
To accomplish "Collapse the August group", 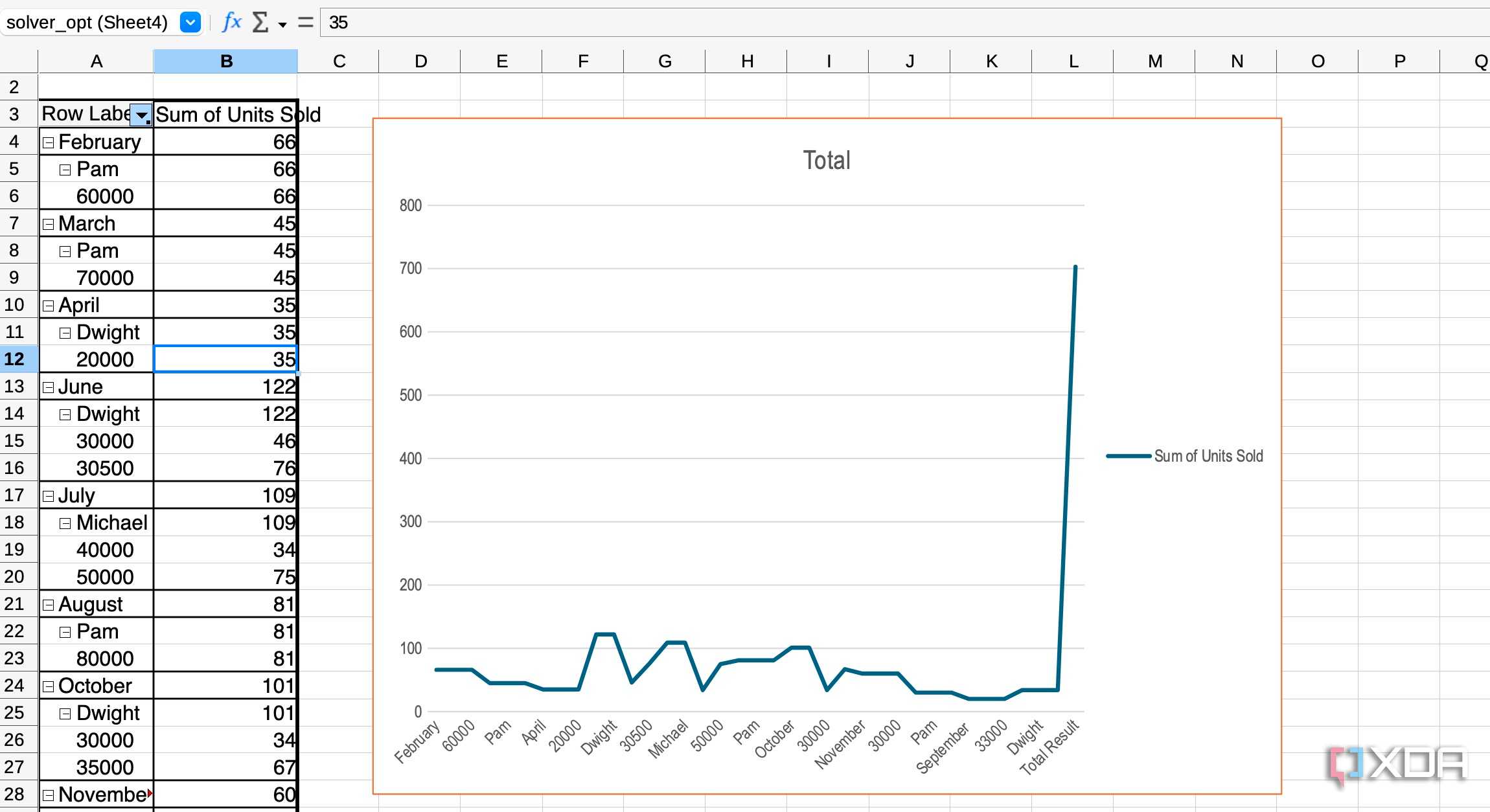I will (x=48, y=605).
